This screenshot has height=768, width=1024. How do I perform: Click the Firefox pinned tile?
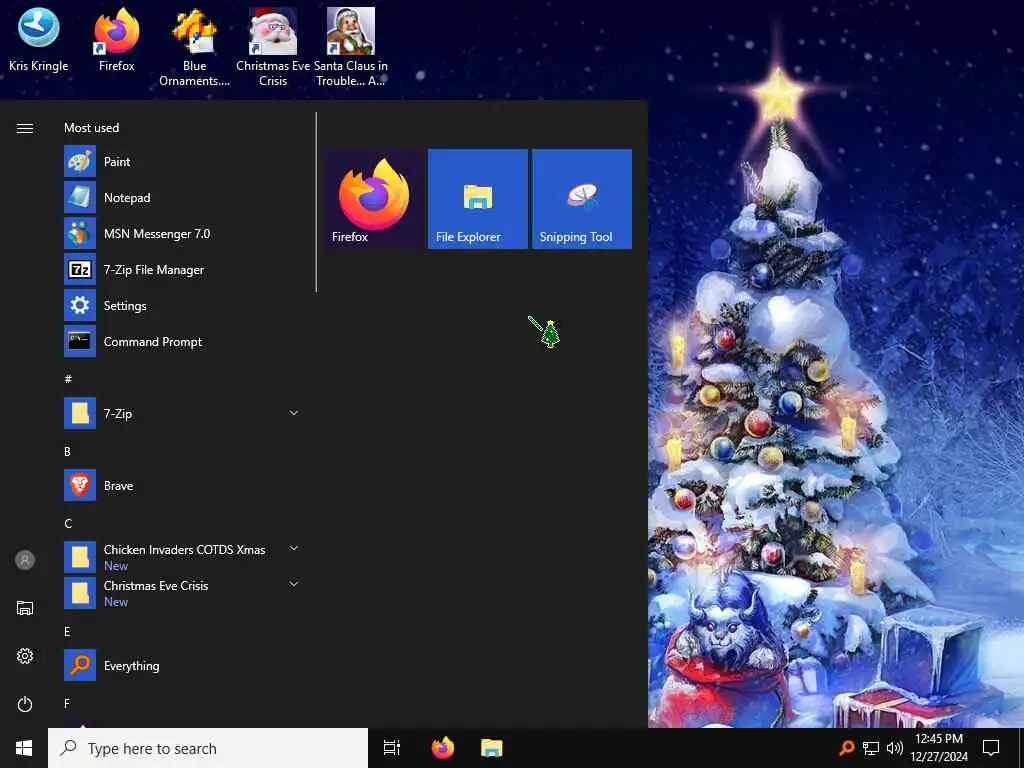pos(374,199)
